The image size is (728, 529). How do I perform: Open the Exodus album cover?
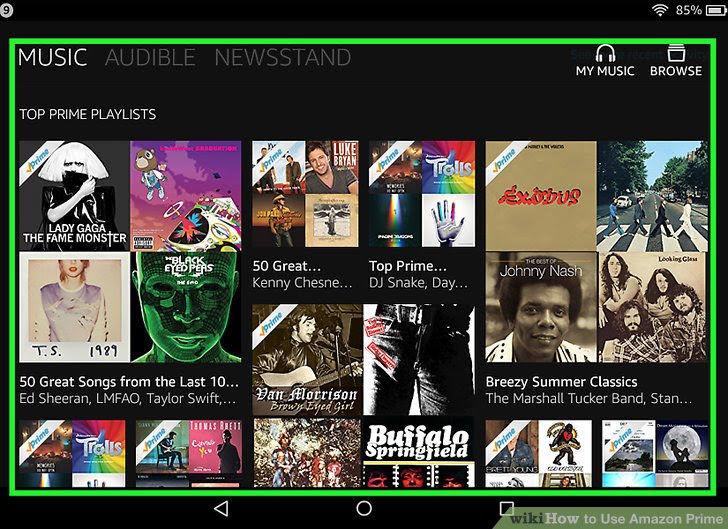[x=541, y=196]
